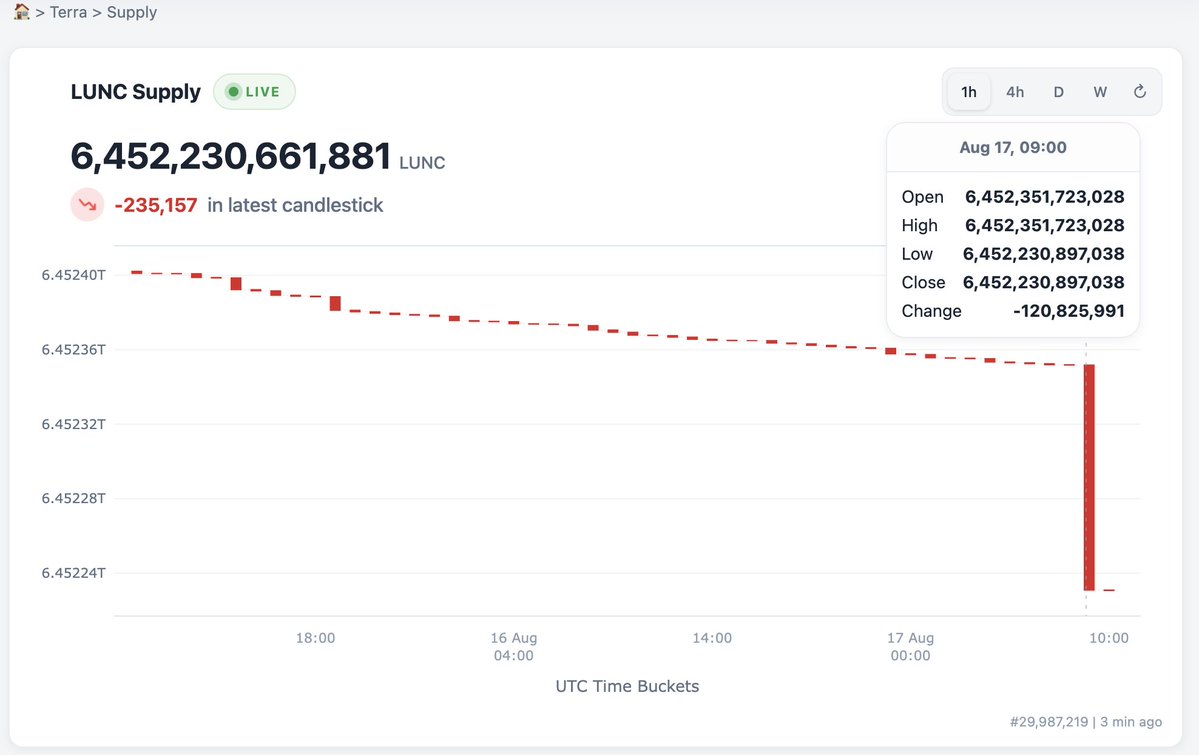
Task: Click the 6.45232T axis label
Action: (x=73, y=424)
